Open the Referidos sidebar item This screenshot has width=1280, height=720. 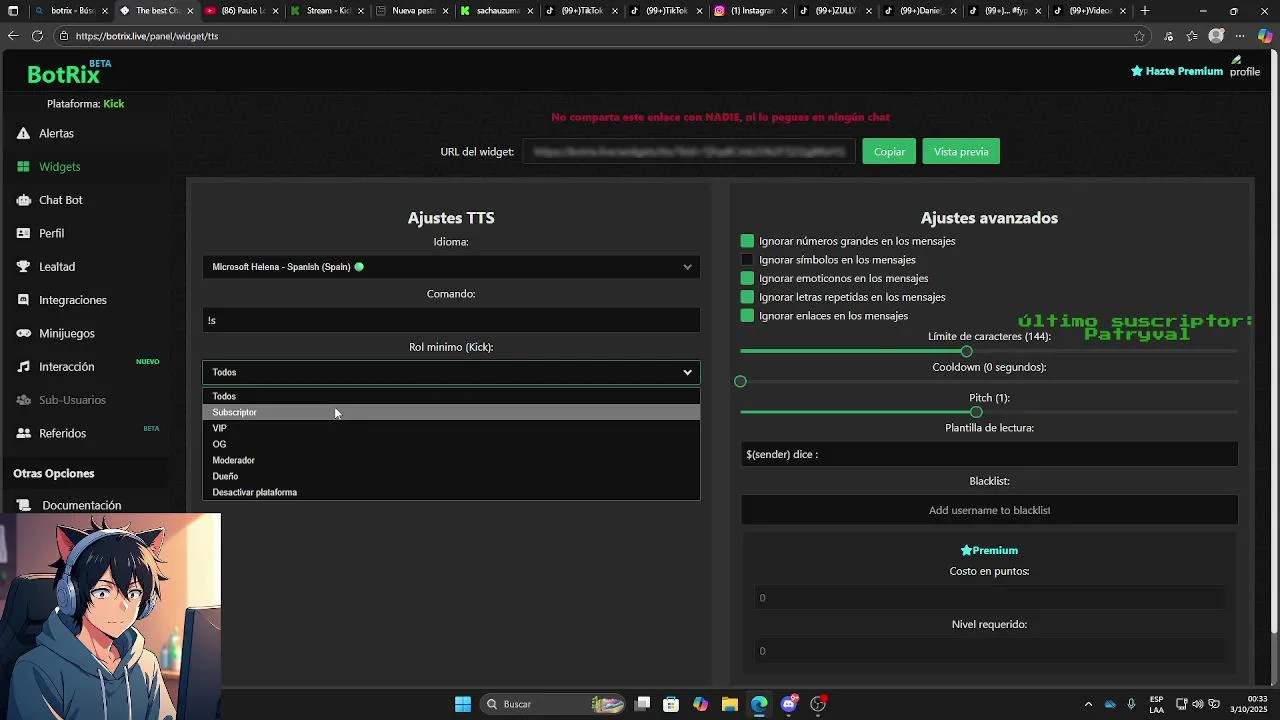[62, 433]
